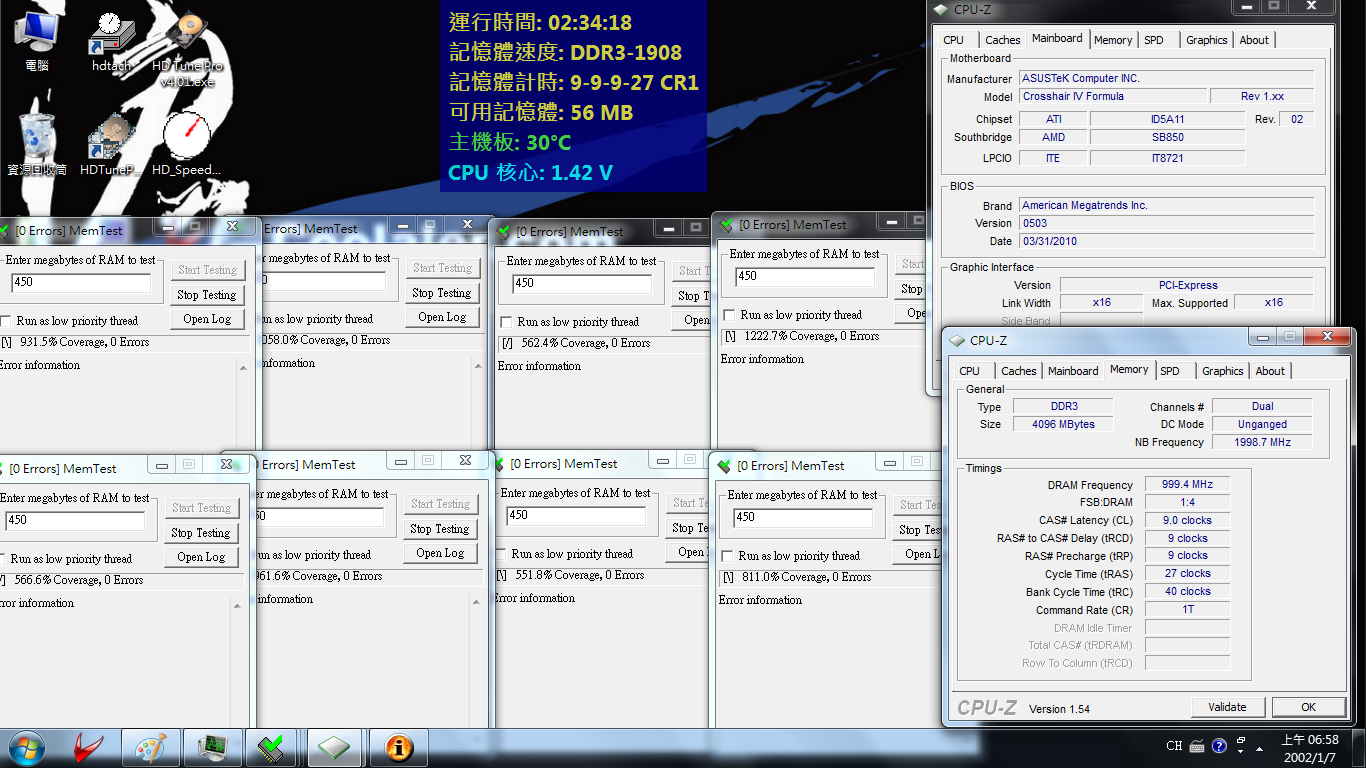Viewport: 1366px width, 768px height.
Task: Focus RAM megabytes field in 931.5% MemTest
Action: click(x=79, y=282)
